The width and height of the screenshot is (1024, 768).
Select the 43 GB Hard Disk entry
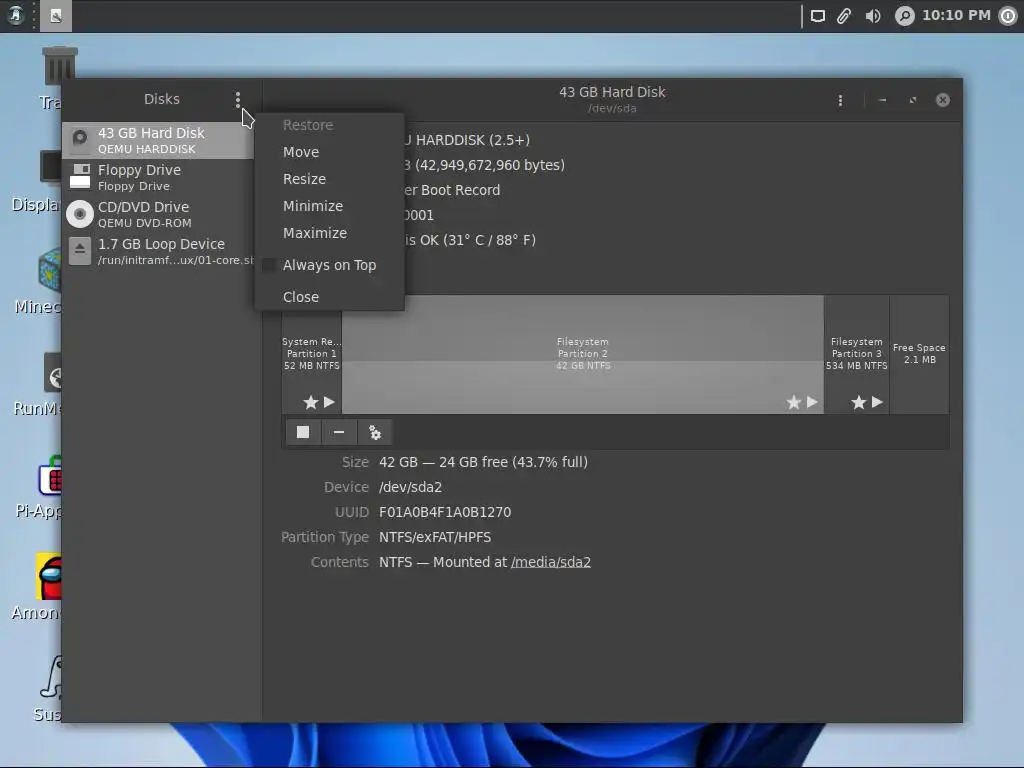coord(157,140)
